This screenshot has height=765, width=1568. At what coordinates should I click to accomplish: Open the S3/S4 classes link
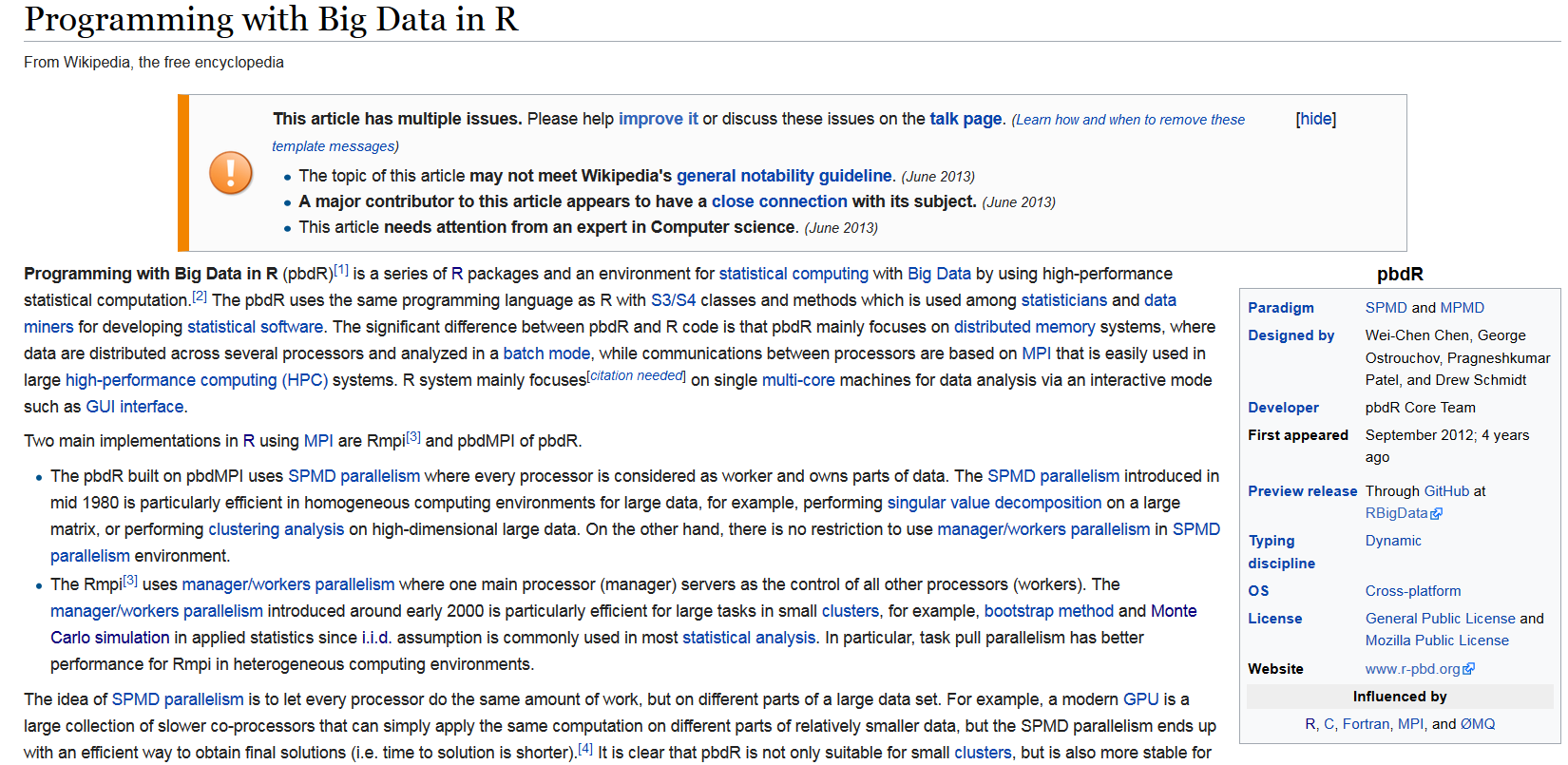coord(673,300)
